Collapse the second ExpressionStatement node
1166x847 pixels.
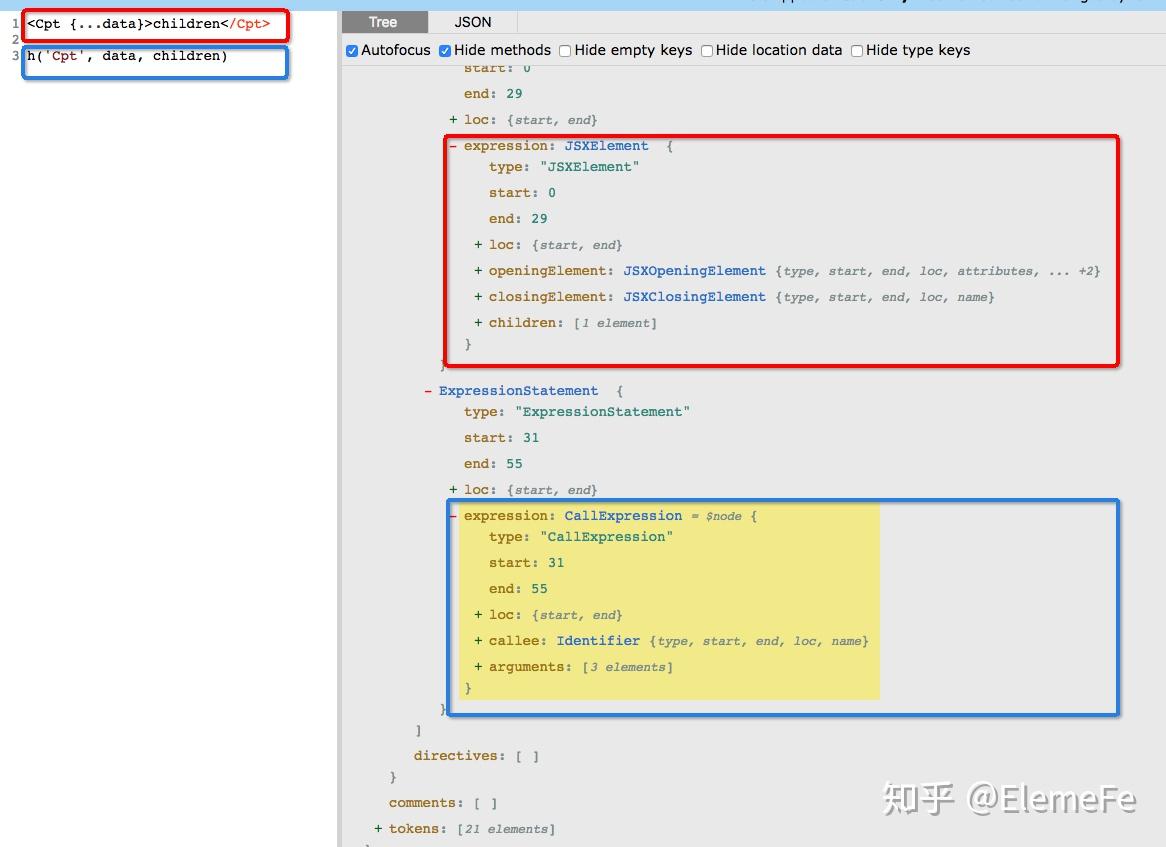(x=428, y=391)
